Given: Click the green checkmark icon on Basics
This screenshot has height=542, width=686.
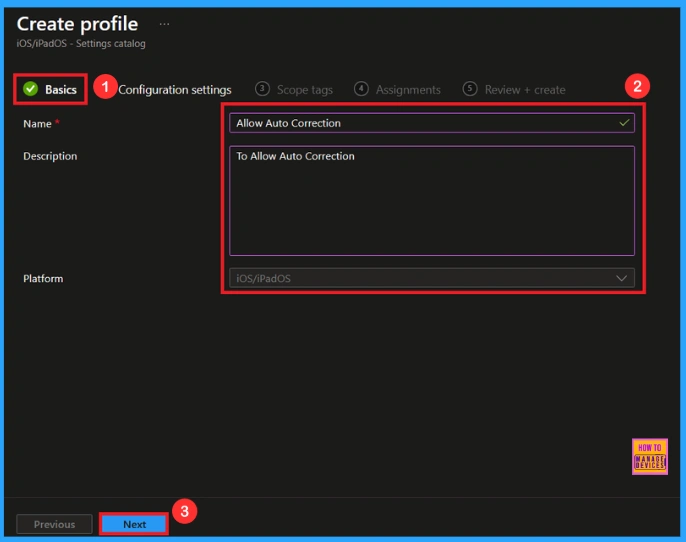Looking at the screenshot, I should tap(31, 89).
